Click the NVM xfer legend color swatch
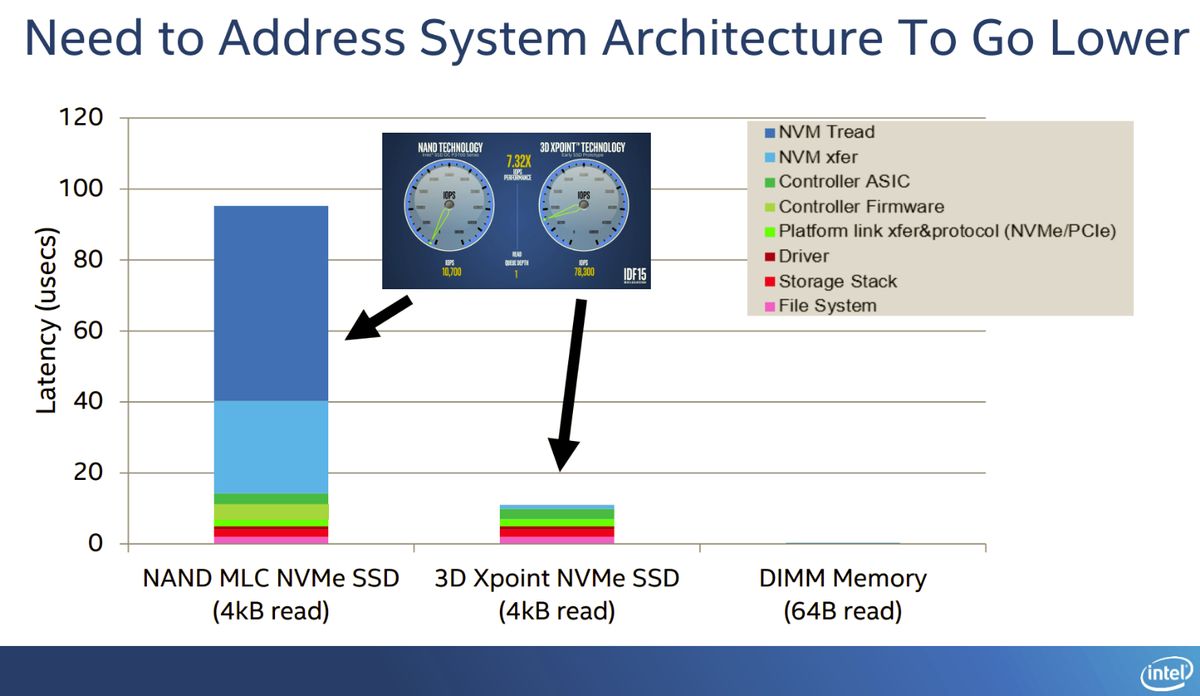The width and height of the screenshot is (1200, 696). 769,158
